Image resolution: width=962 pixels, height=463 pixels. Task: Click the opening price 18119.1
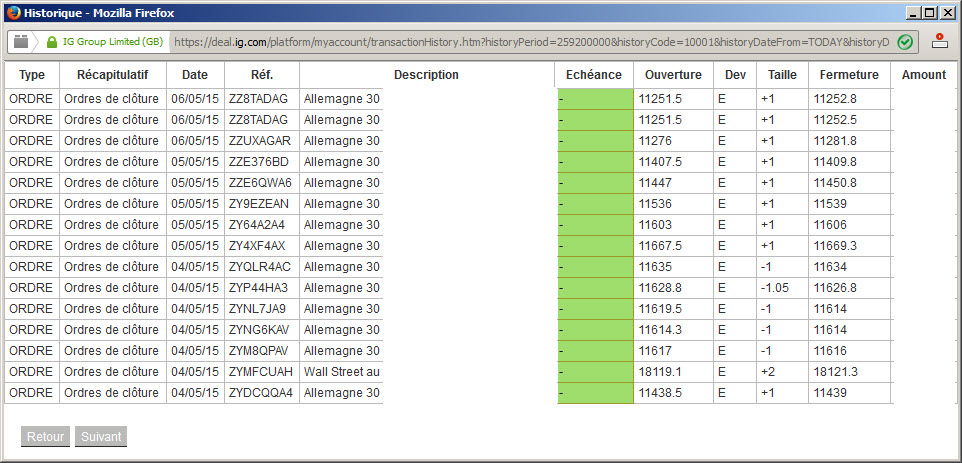(x=660, y=372)
